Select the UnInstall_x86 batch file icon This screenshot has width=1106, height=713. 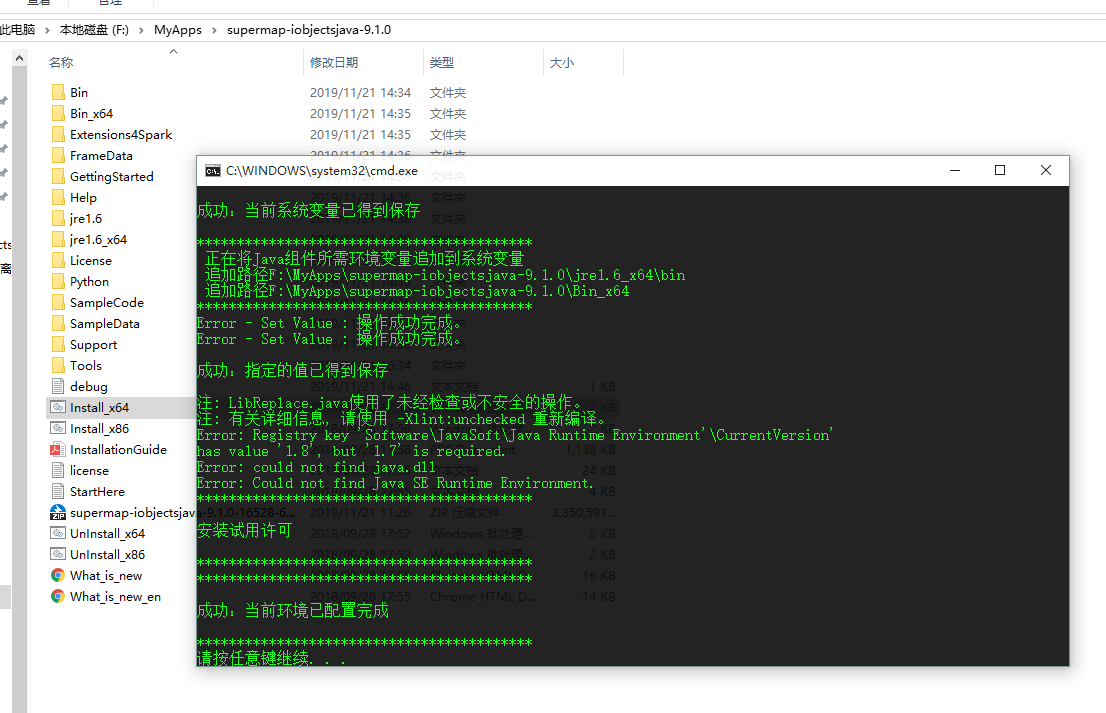[x=58, y=554]
